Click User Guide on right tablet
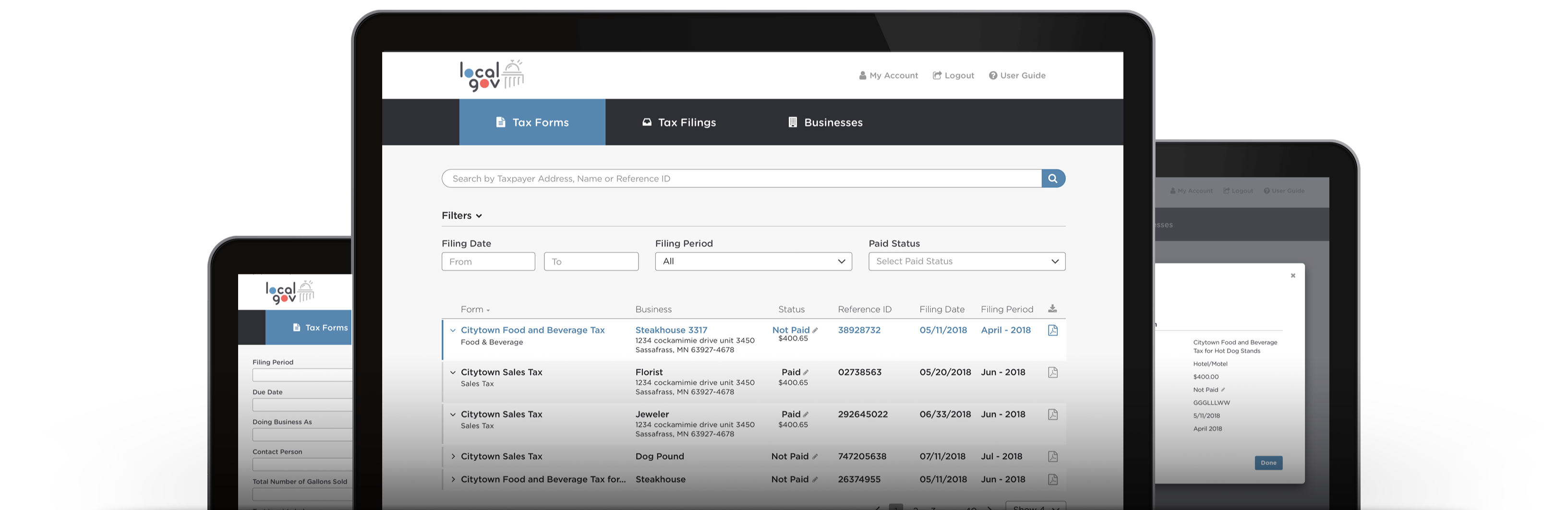The width and height of the screenshot is (1568, 510). 1284,191
